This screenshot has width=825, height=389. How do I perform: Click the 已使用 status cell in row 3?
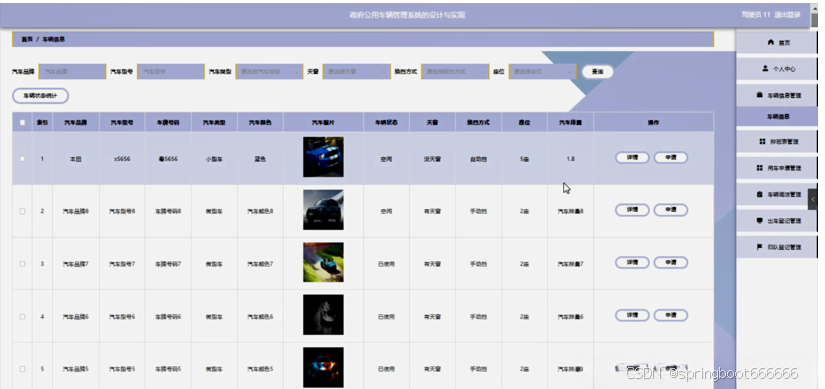pyautogui.click(x=386, y=264)
